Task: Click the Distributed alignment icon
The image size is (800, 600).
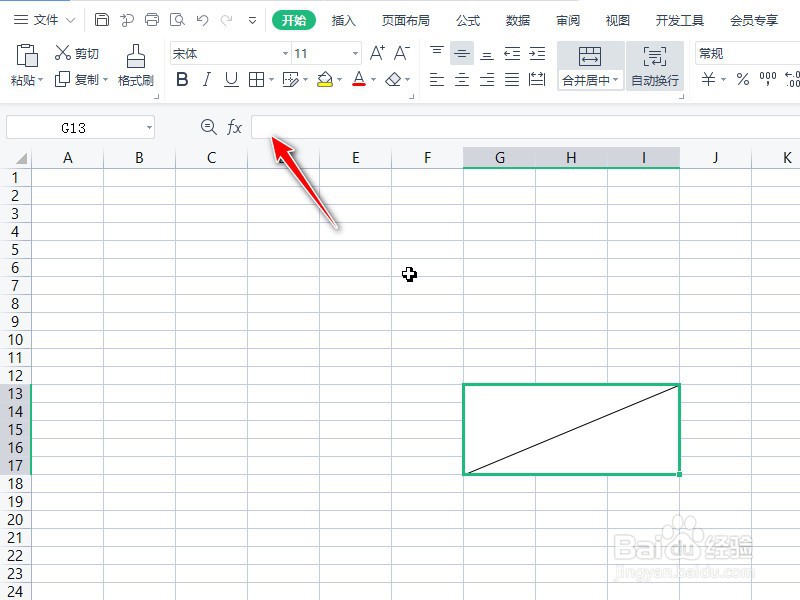Action: [x=537, y=80]
